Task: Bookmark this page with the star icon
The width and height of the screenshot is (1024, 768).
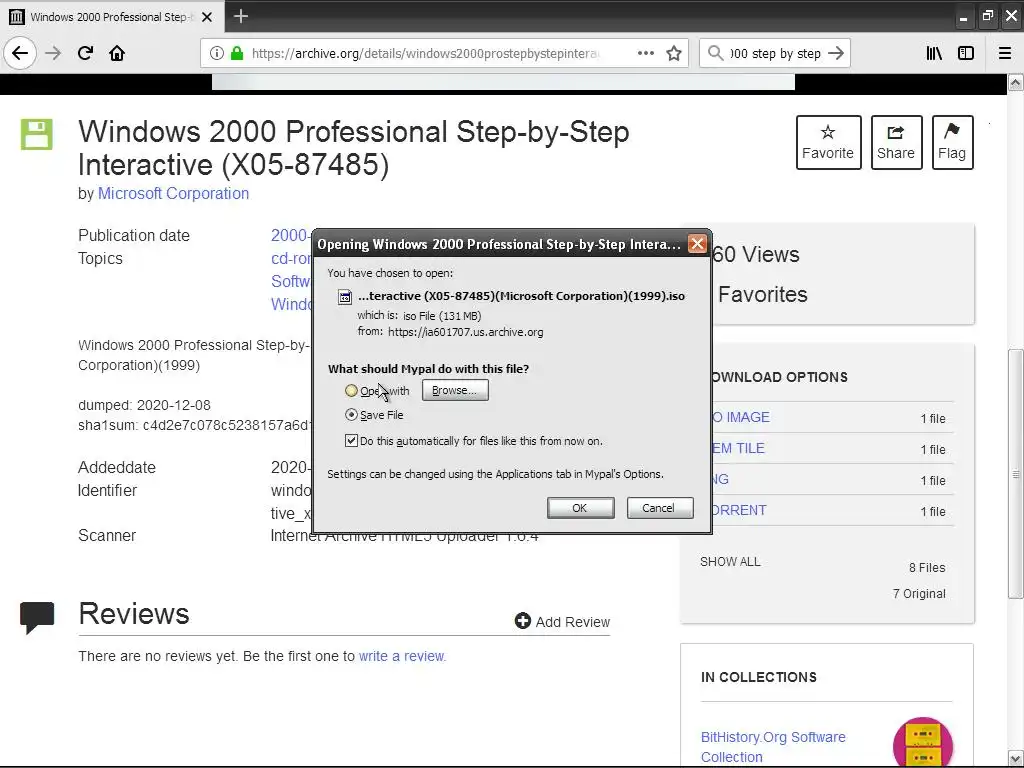Action: [x=674, y=53]
